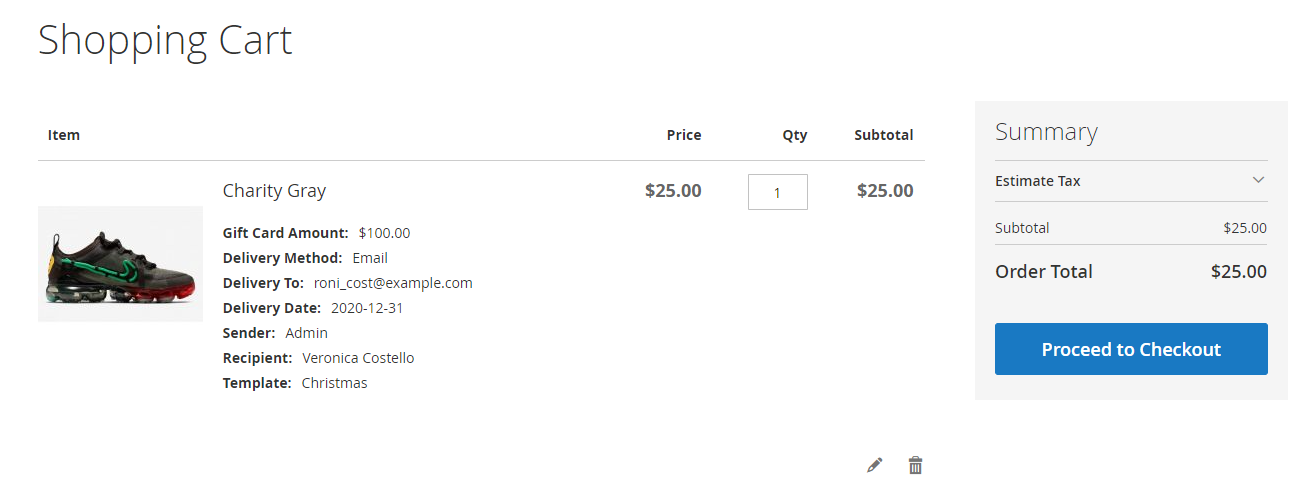Viewport: 1307px width, 483px height.
Task: Click the roni_cost@example.com delivery email
Action: (x=393, y=283)
